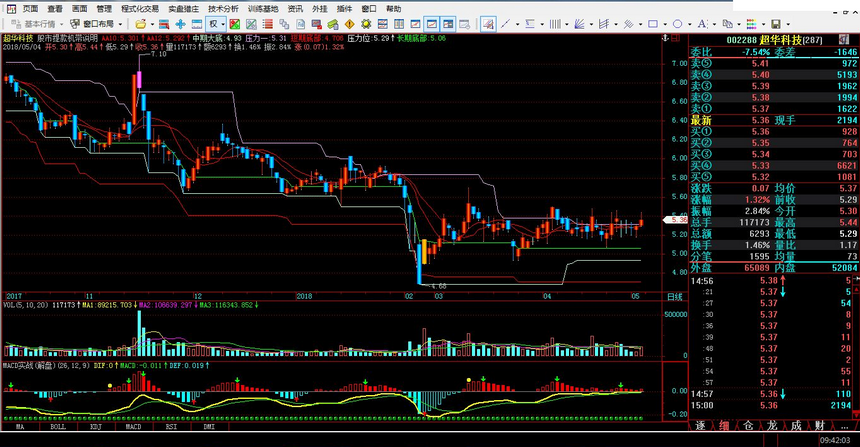Switch to the MACD indicator tab

(133, 426)
